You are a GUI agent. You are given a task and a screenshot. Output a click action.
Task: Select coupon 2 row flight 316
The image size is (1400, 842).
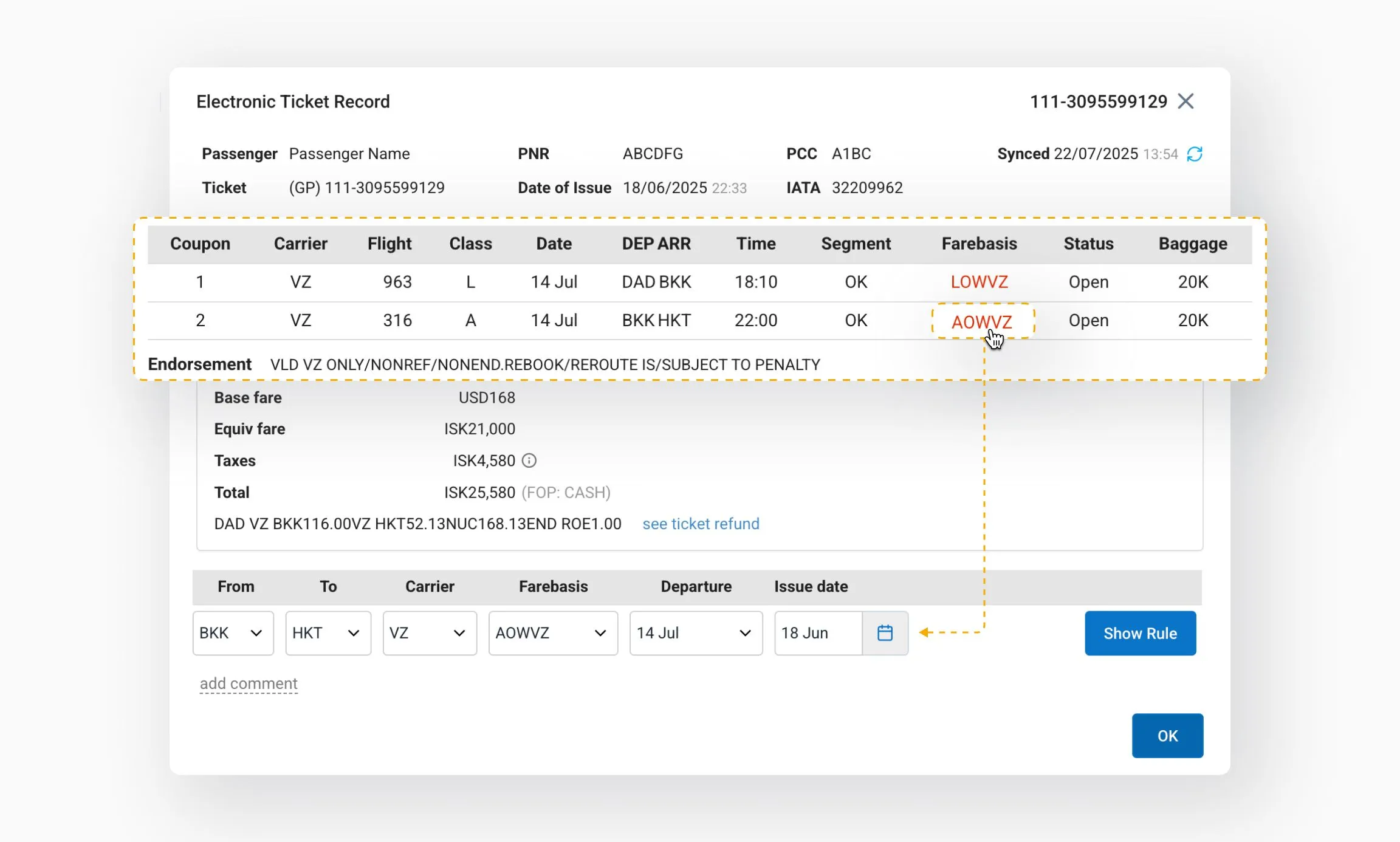[397, 320]
